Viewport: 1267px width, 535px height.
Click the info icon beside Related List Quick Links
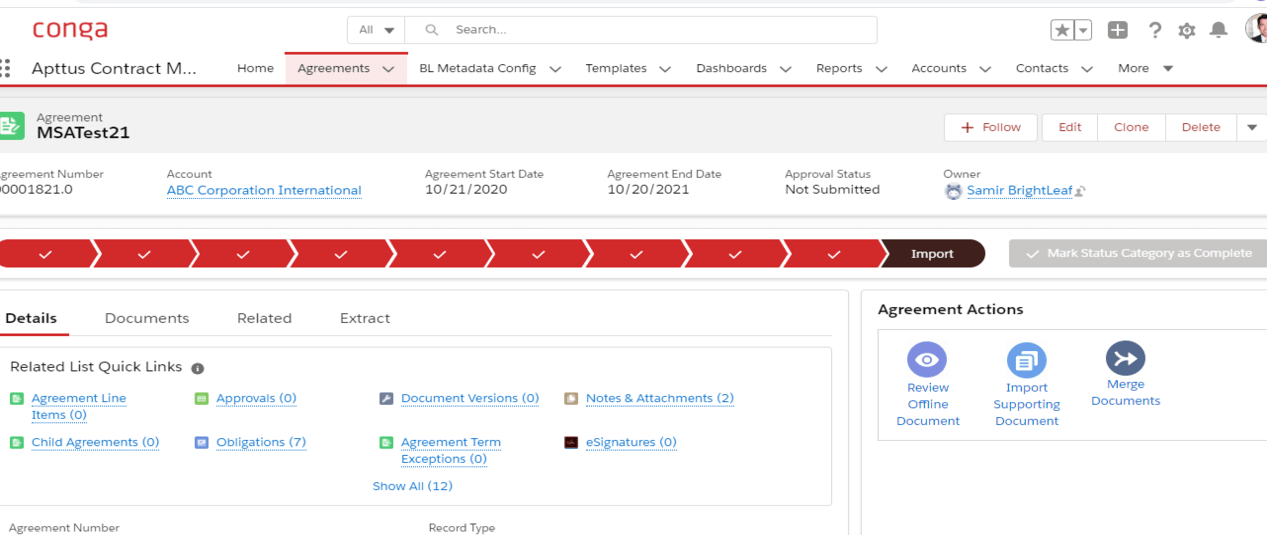click(198, 368)
